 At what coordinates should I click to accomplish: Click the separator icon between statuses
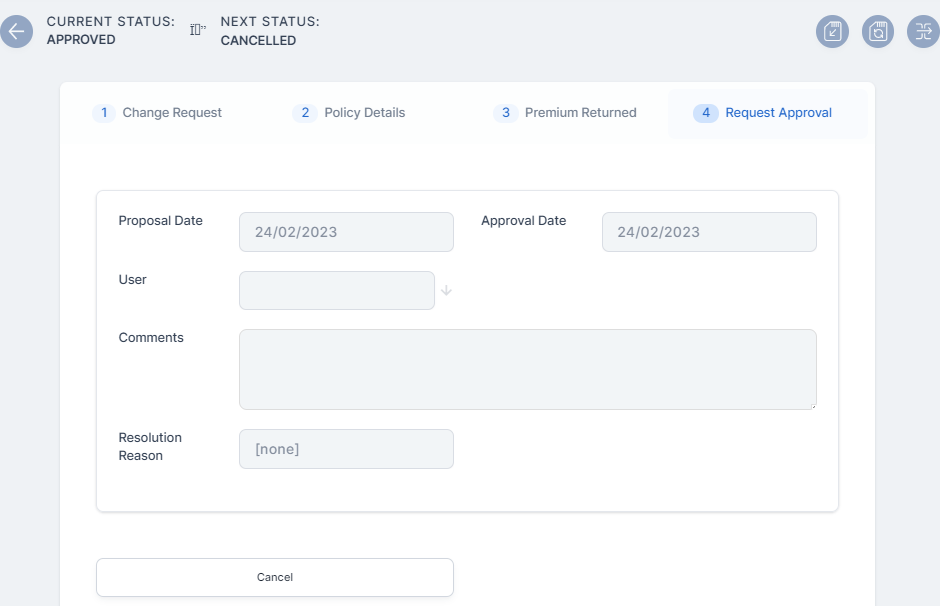point(198,30)
